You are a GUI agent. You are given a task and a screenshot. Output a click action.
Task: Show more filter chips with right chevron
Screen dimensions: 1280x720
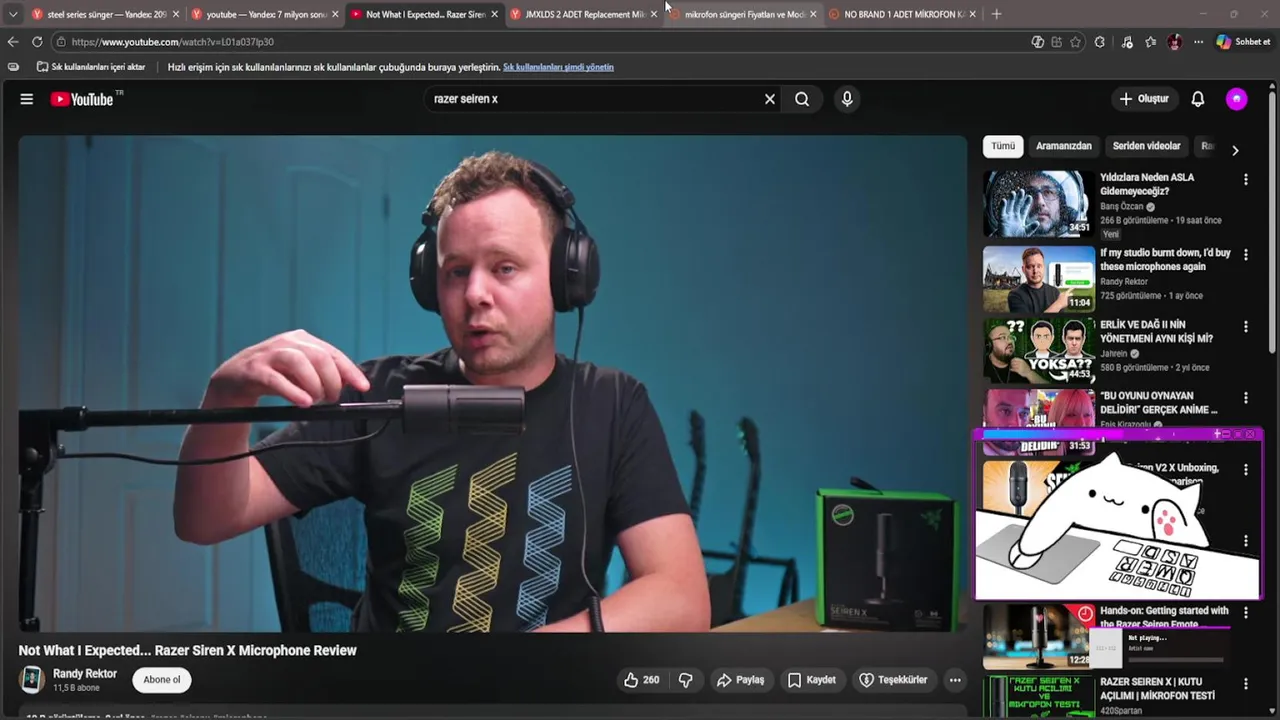[x=1235, y=150]
